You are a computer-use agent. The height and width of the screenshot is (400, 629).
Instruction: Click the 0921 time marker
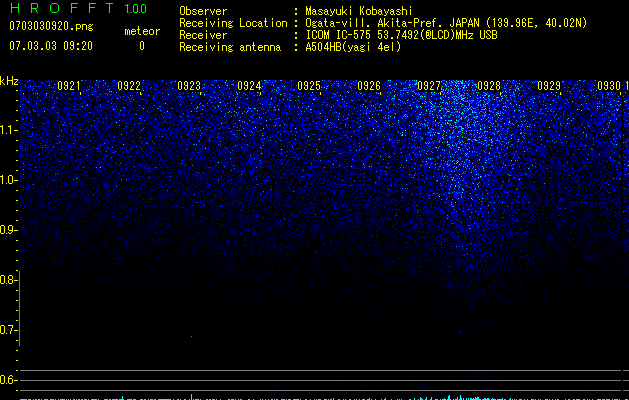point(69,86)
